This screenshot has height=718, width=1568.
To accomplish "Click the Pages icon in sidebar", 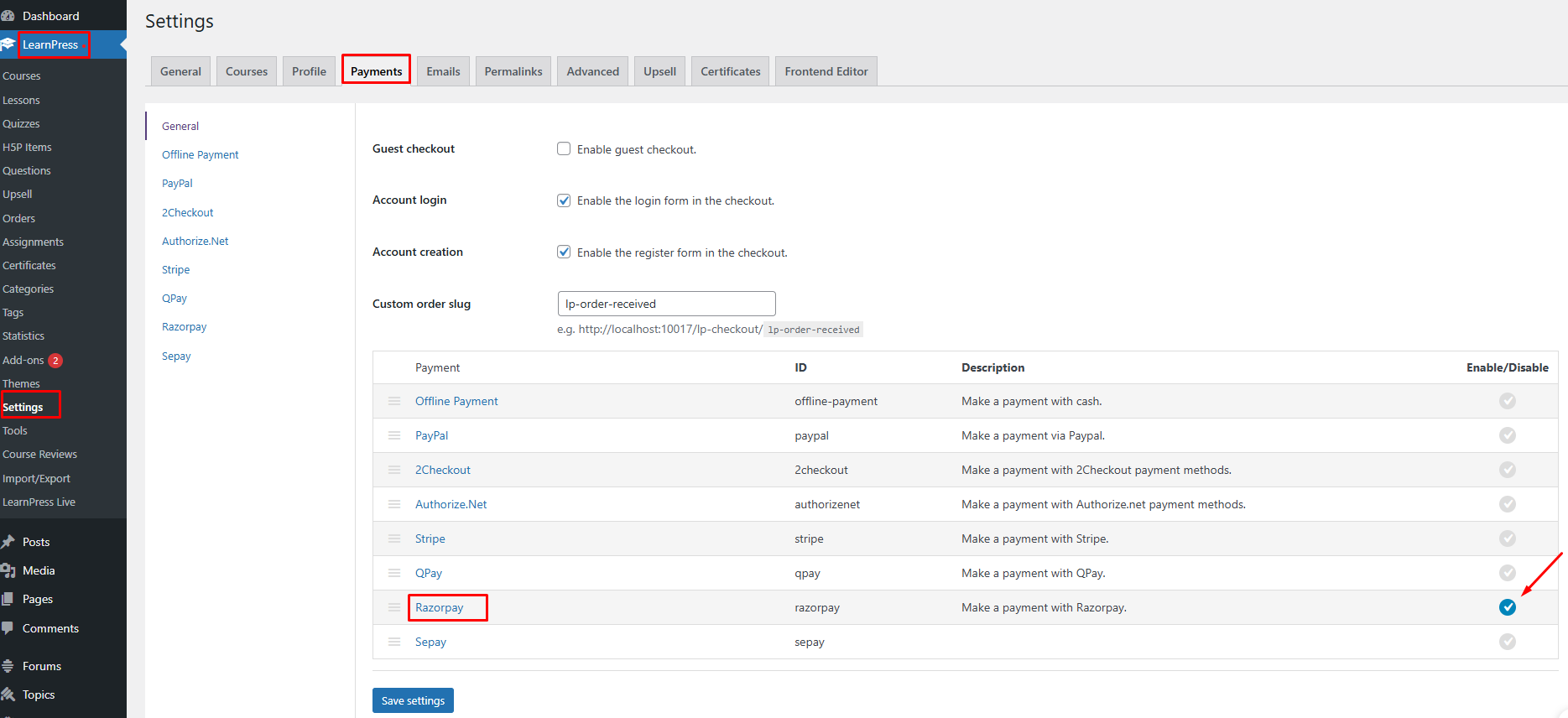I will 8,599.
